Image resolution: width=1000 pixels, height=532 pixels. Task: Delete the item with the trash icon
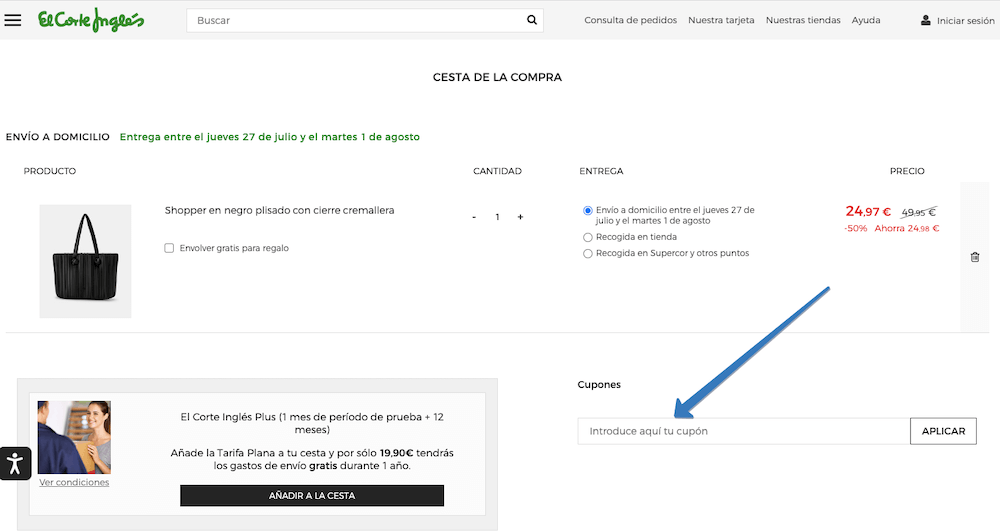975,257
